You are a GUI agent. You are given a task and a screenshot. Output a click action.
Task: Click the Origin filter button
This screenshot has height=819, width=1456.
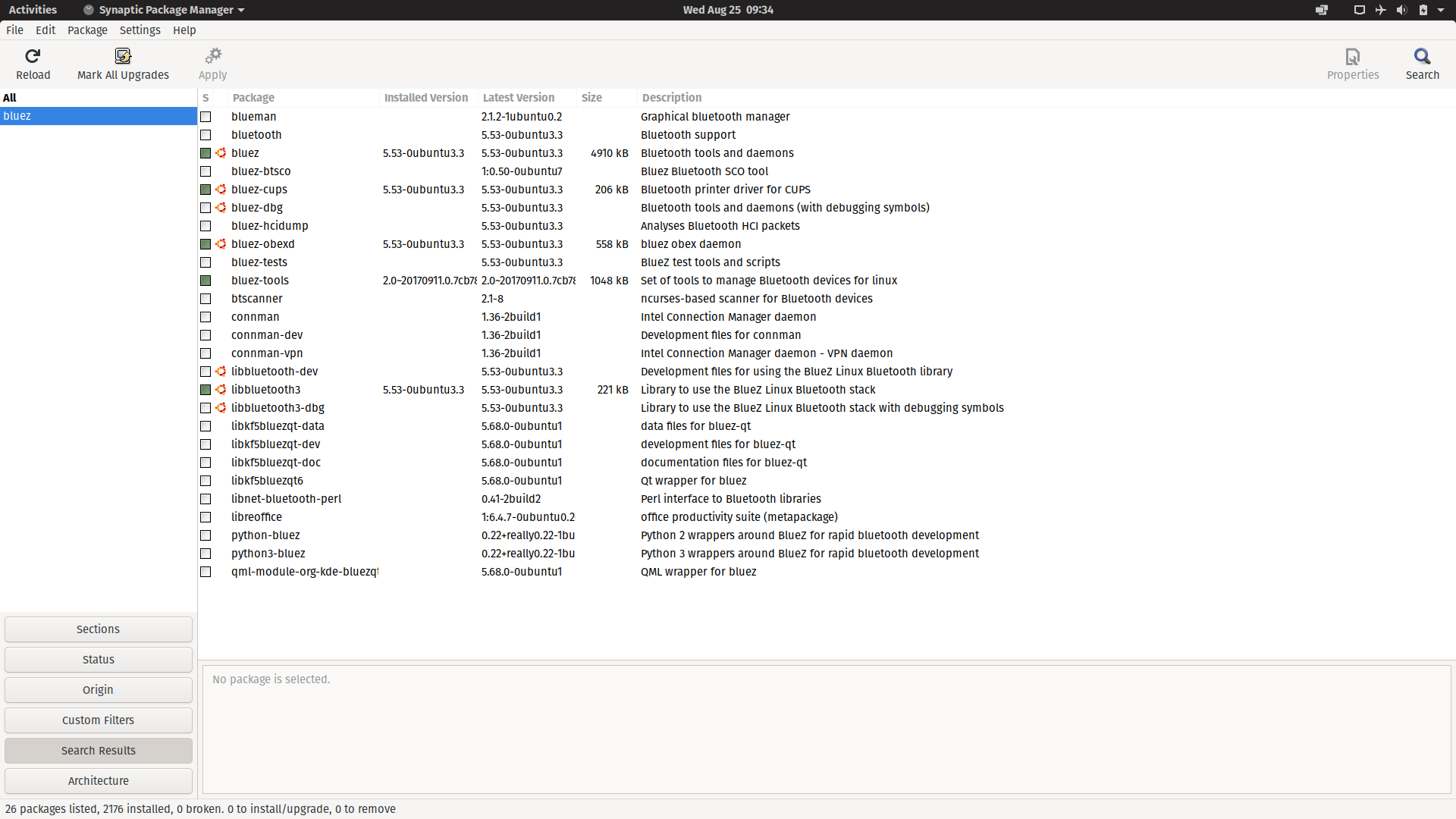pos(99,690)
